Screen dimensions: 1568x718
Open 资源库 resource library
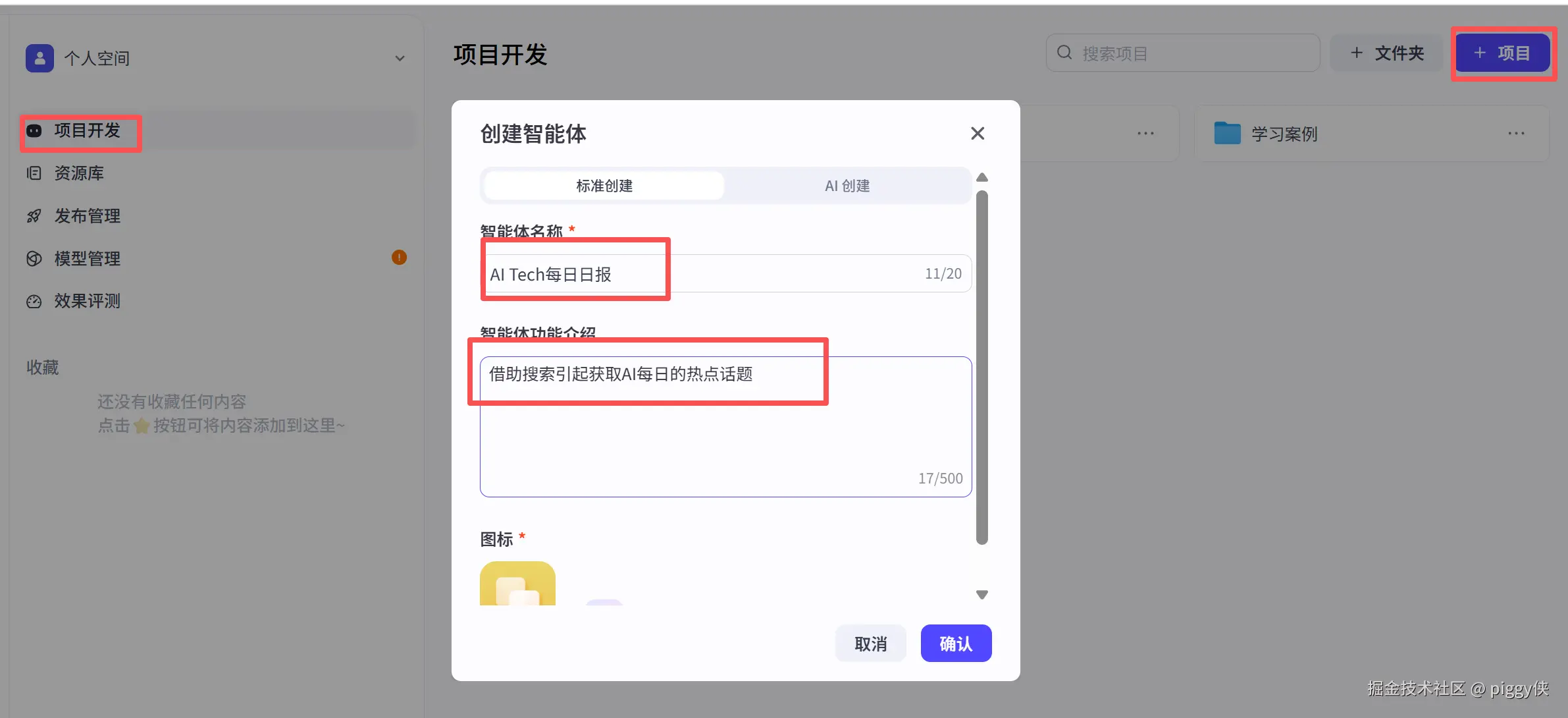tap(78, 173)
